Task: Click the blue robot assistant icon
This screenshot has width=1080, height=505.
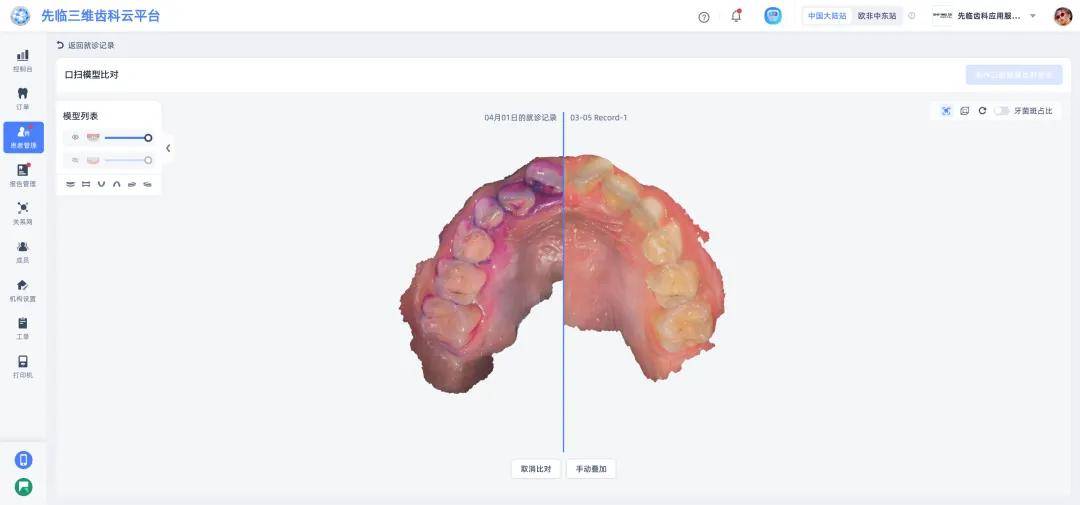Action: (x=773, y=16)
